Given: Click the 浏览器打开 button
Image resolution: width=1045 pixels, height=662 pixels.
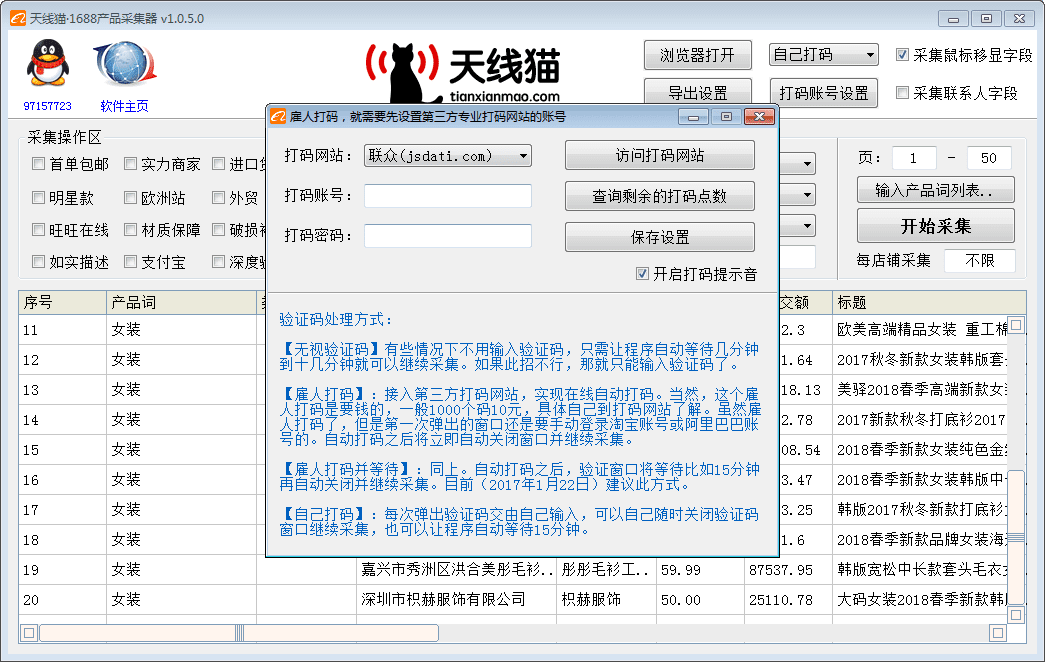Looking at the screenshot, I should (698, 55).
